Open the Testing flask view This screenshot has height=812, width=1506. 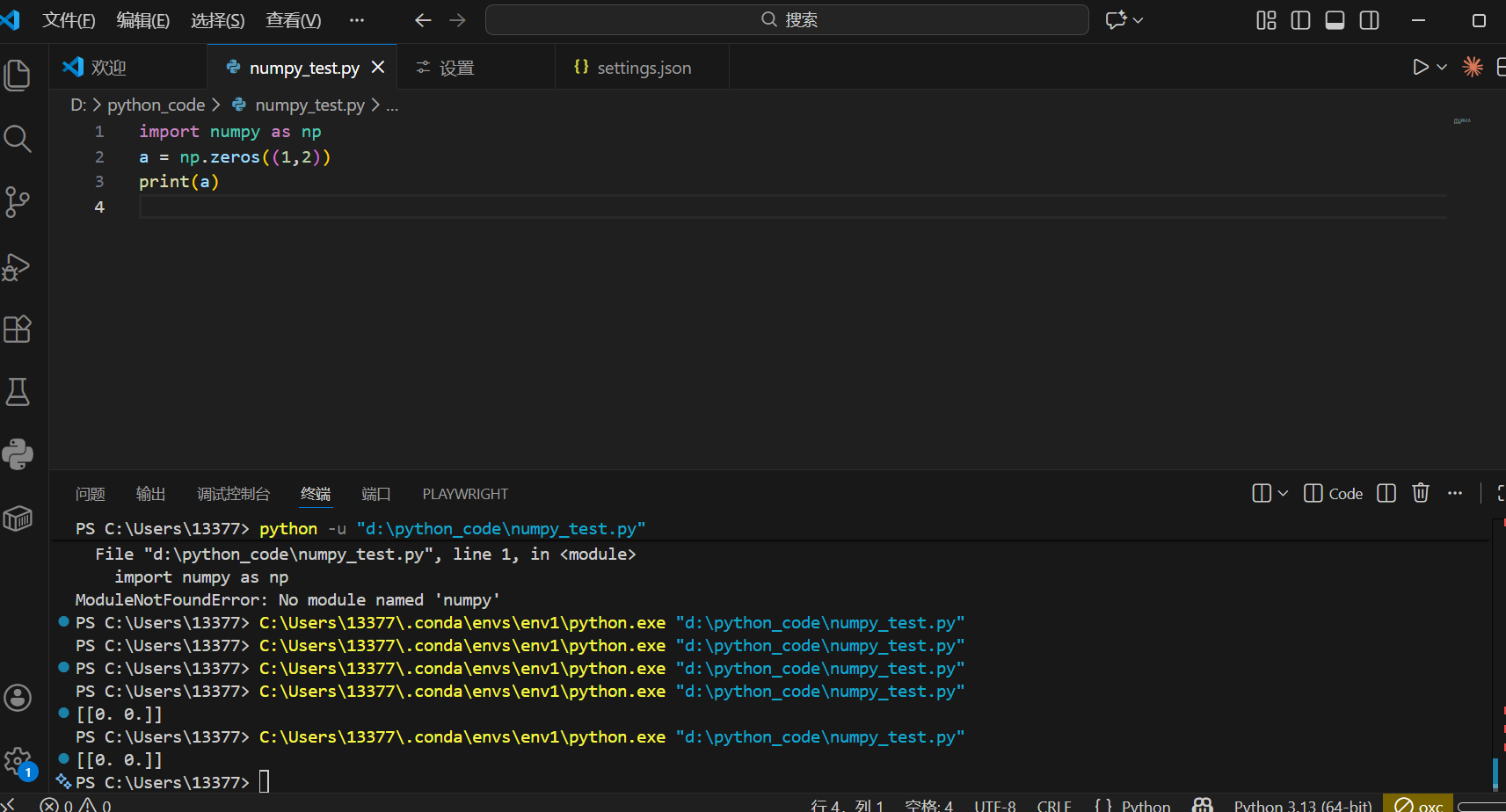18,392
